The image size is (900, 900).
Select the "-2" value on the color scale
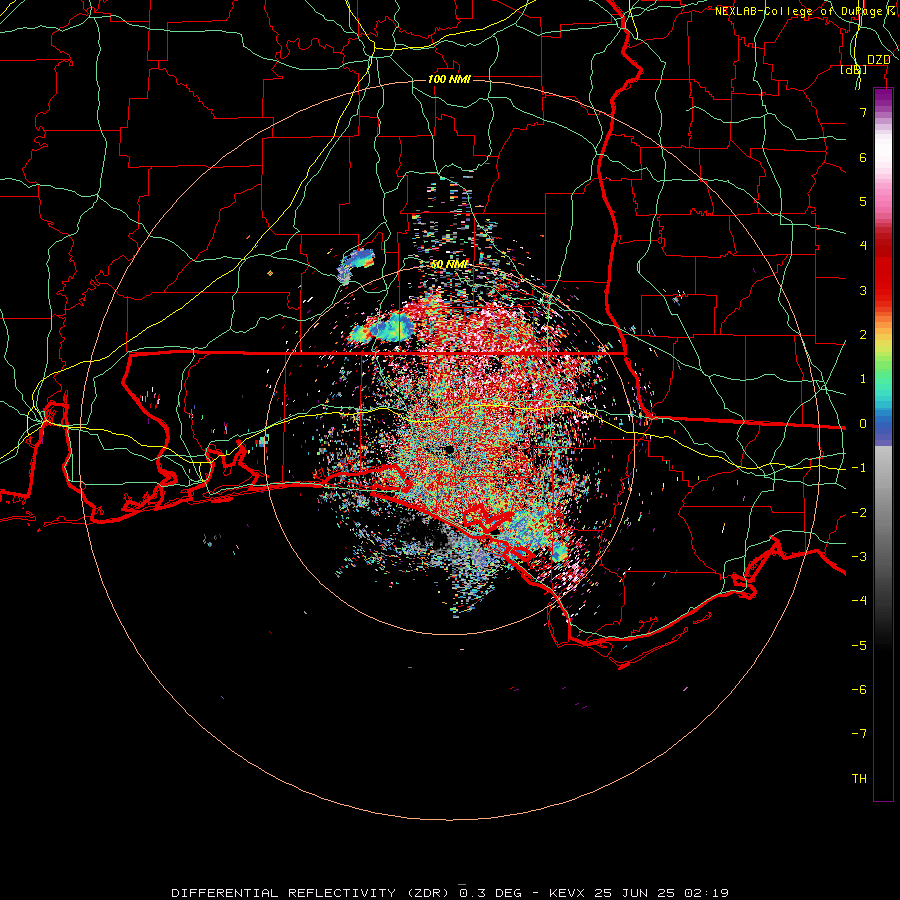(x=859, y=513)
